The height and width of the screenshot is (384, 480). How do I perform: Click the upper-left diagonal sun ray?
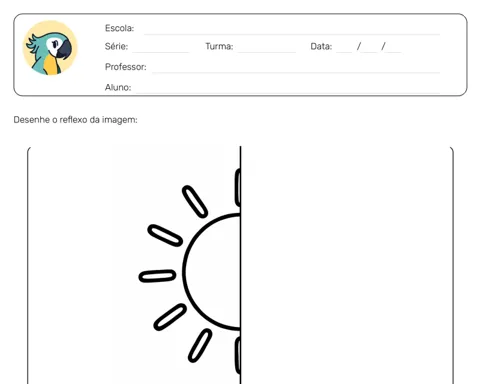pos(165,235)
